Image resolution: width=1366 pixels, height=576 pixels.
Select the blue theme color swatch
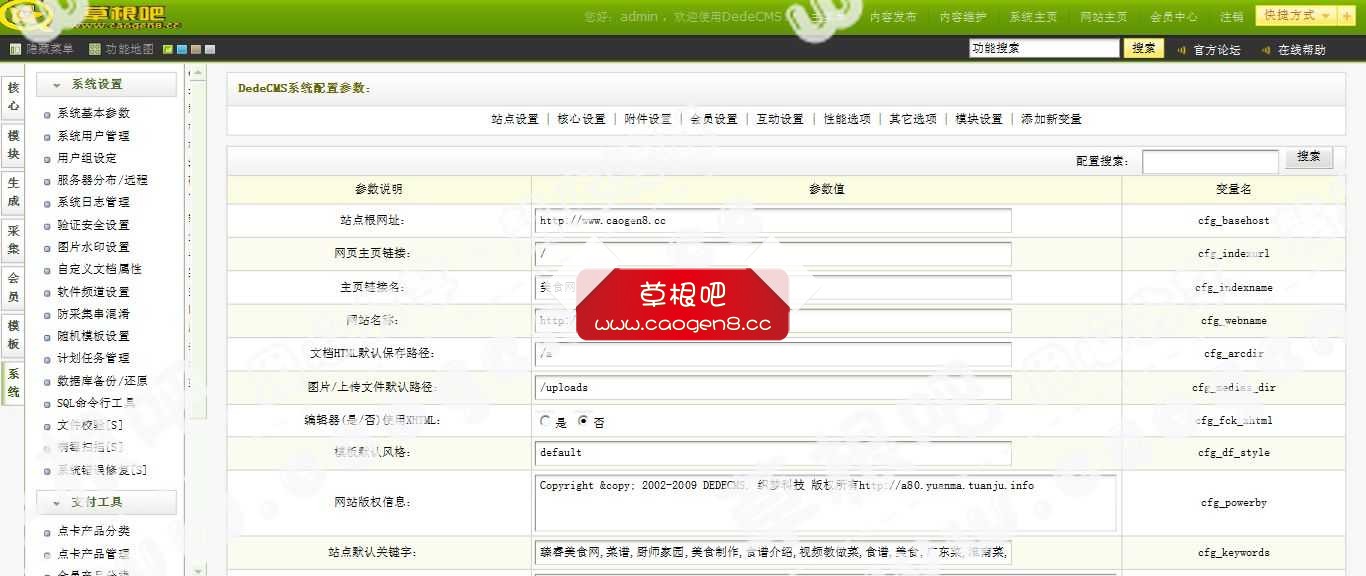[181, 48]
